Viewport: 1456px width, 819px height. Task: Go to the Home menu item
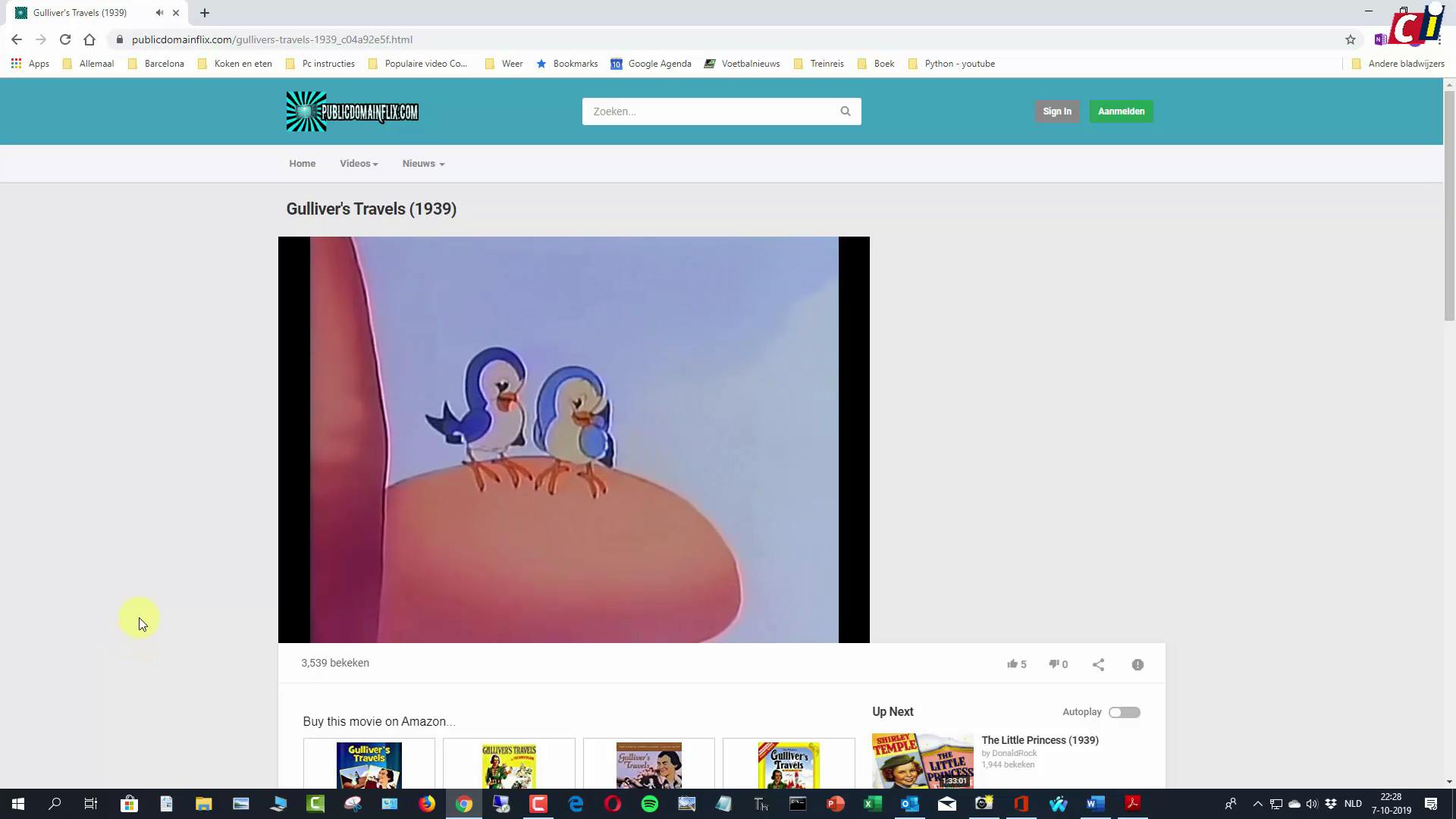(302, 164)
